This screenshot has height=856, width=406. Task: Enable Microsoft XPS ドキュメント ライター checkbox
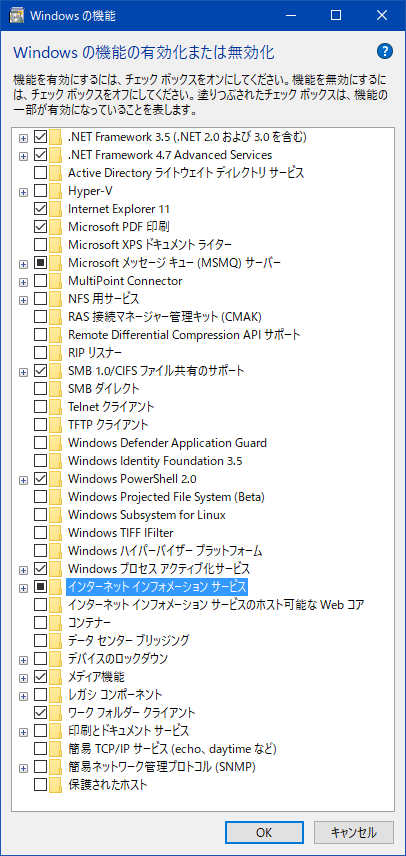[40, 245]
